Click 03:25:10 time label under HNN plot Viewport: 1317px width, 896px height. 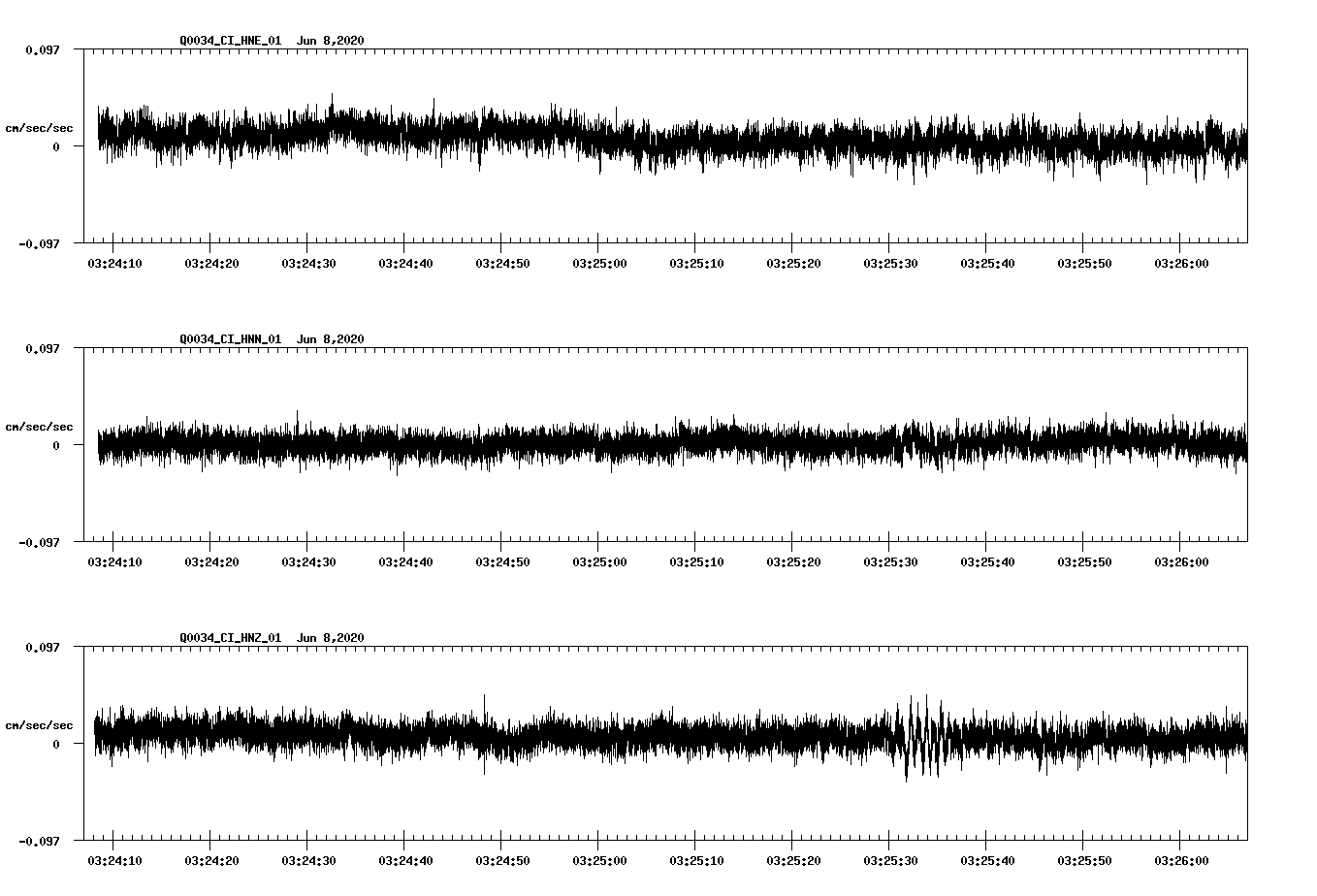tap(696, 562)
